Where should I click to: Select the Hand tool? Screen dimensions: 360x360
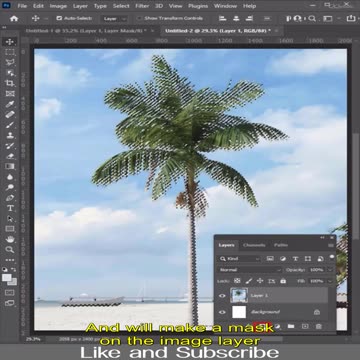coord(10,239)
